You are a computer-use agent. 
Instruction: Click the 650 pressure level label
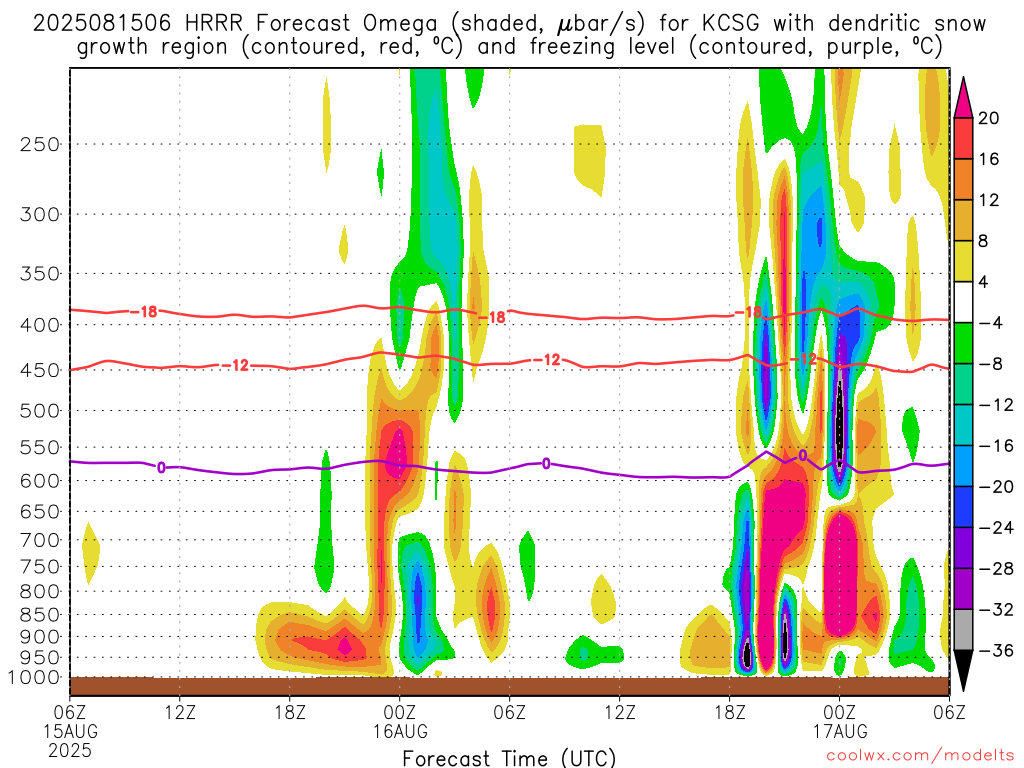pyautogui.click(x=39, y=511)
